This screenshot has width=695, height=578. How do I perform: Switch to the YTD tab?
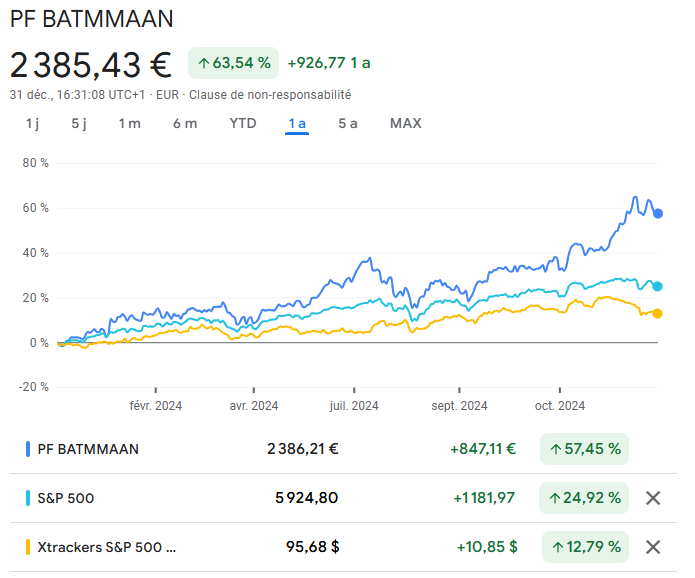pyautogui.click(x=243, y=123)
